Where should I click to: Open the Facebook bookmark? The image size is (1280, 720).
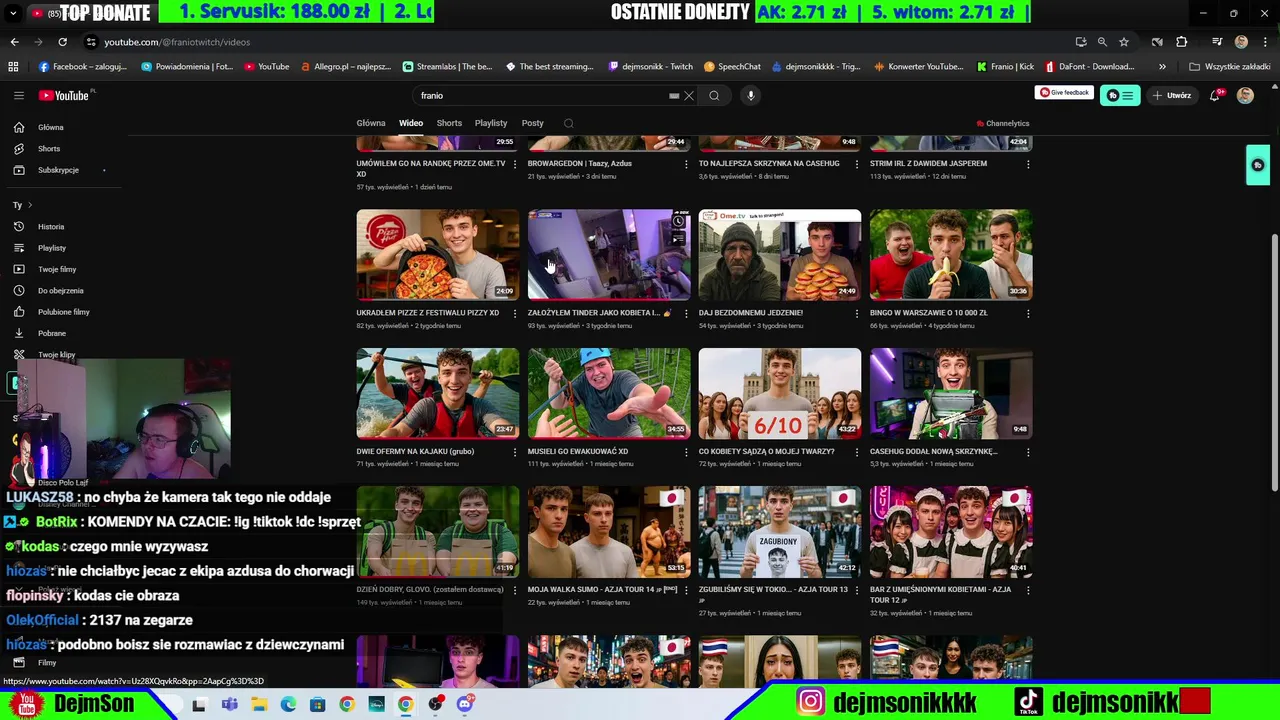[83, 67]
